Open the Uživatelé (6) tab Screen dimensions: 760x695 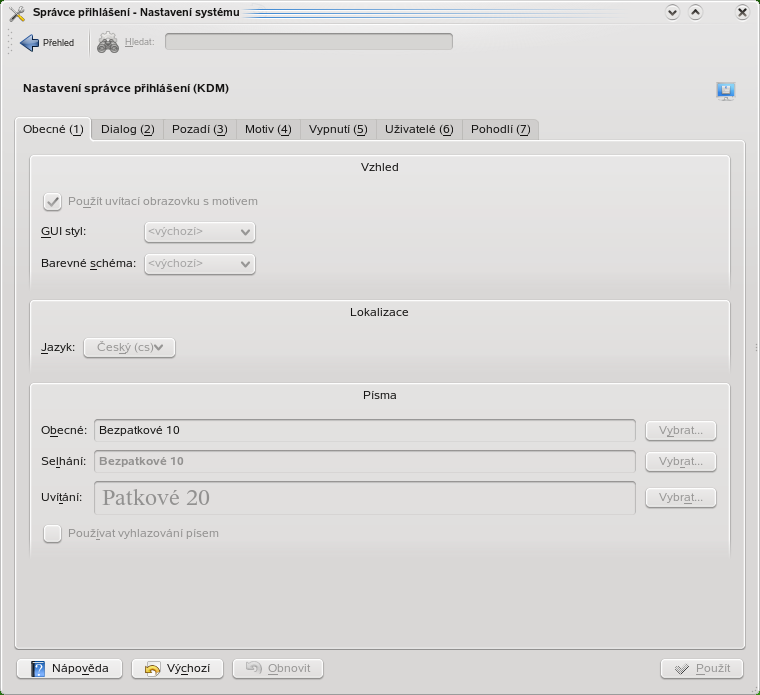(x=419, y=129)
